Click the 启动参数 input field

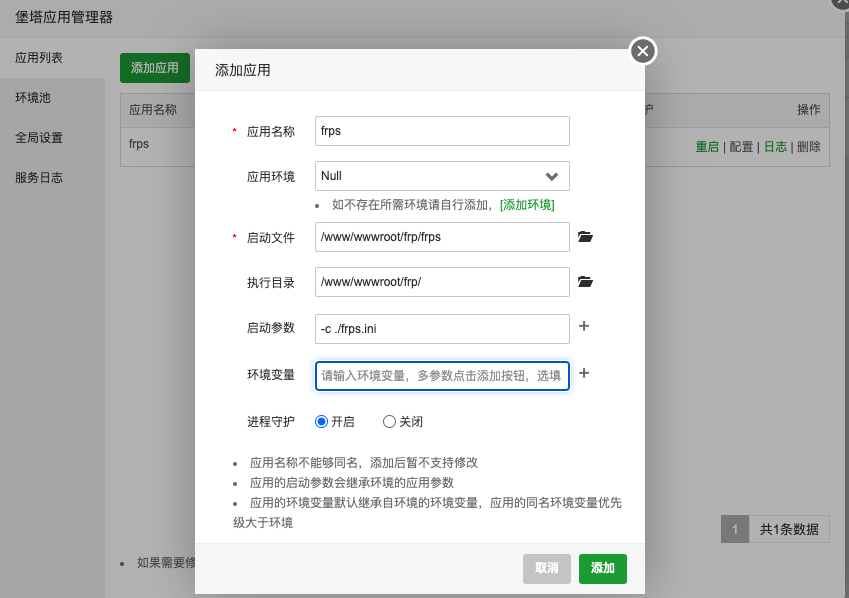tap(442, 329)
